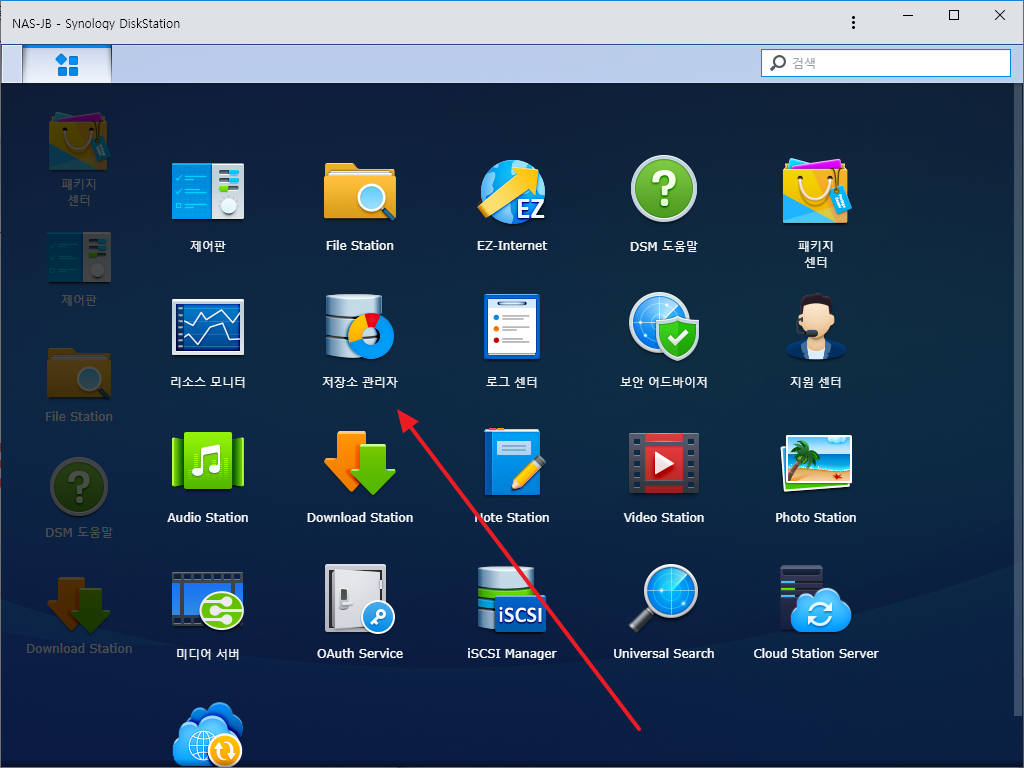This screenshot has width=1024, height=768.
Task: Click the 검색 search input field
Action: [x=886, y=63]
